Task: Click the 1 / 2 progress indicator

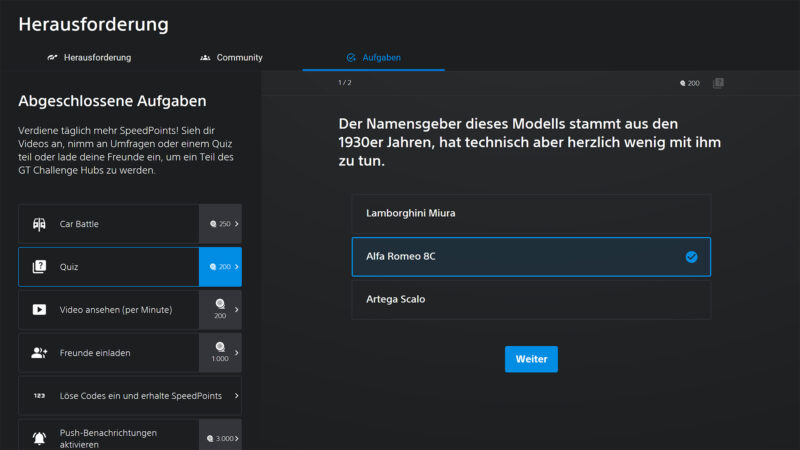Action: 344,83
